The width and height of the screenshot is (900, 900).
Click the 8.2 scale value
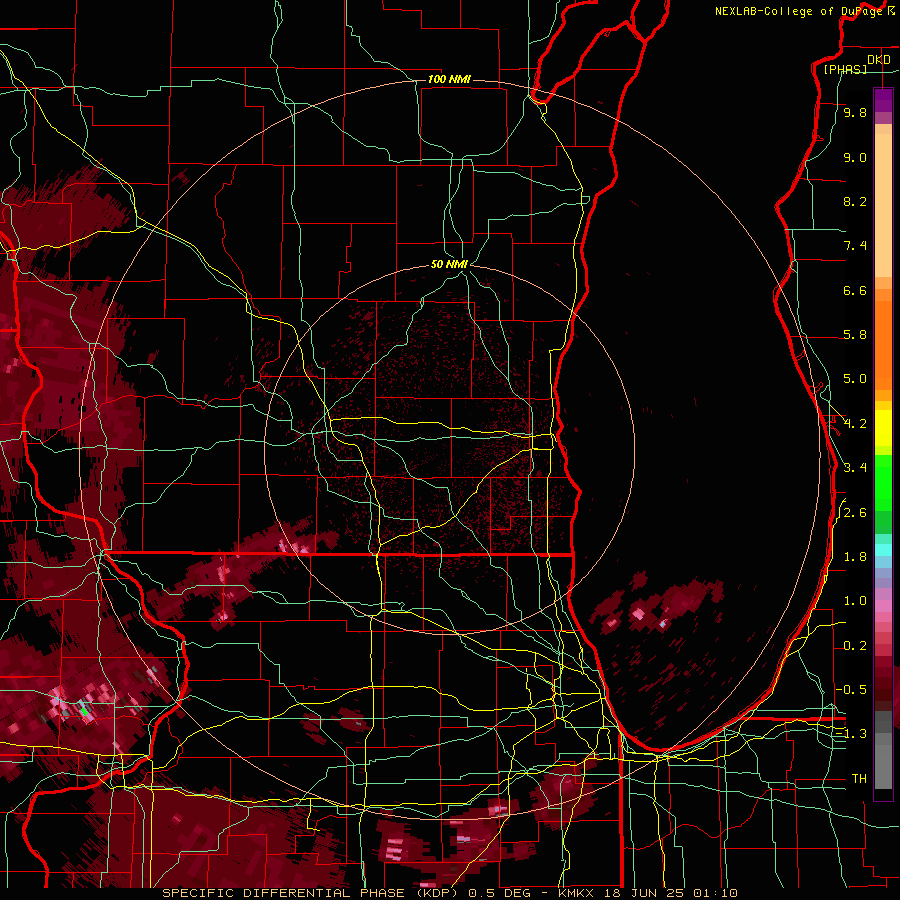click(855, 201)
